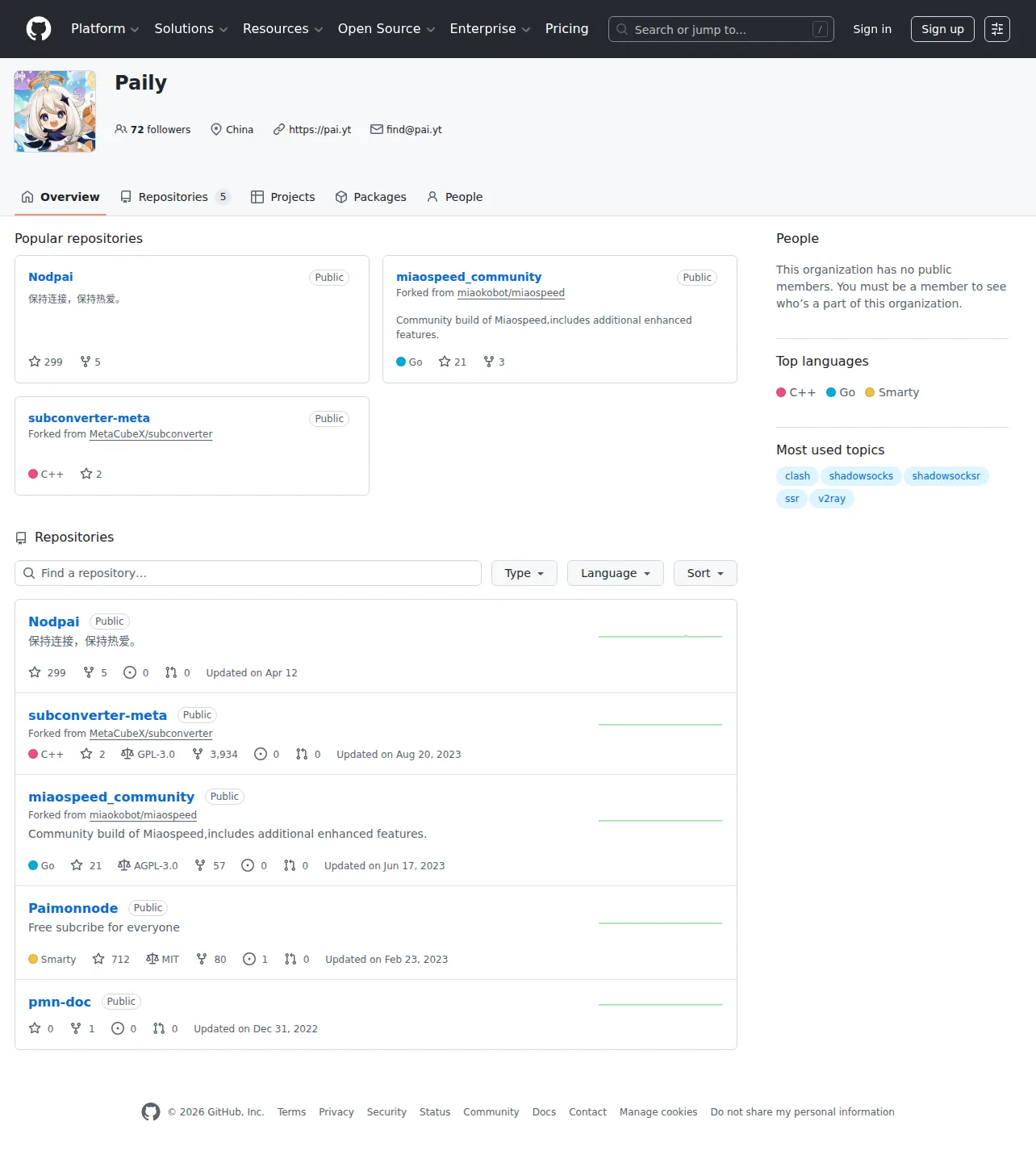Click the fork icon on Nodpai popular card

coord(86,362)
